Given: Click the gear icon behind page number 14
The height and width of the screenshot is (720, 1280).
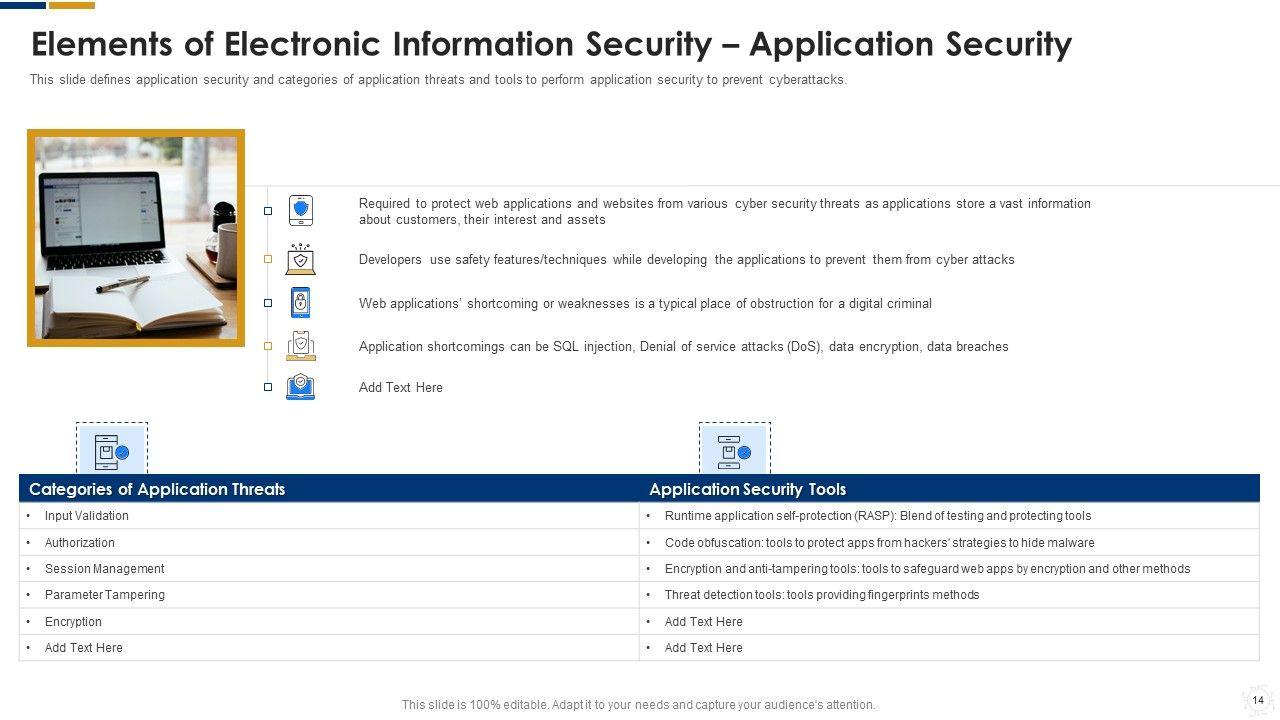Looking at the screenshot, I should pyautogui.click(x=1257, y=700).
